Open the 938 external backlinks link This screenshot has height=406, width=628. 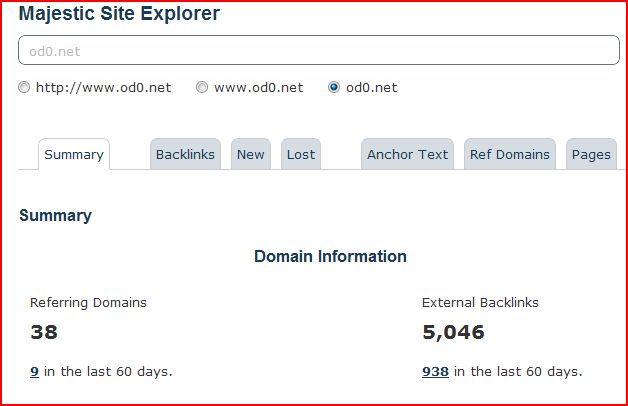pos(435,372)
